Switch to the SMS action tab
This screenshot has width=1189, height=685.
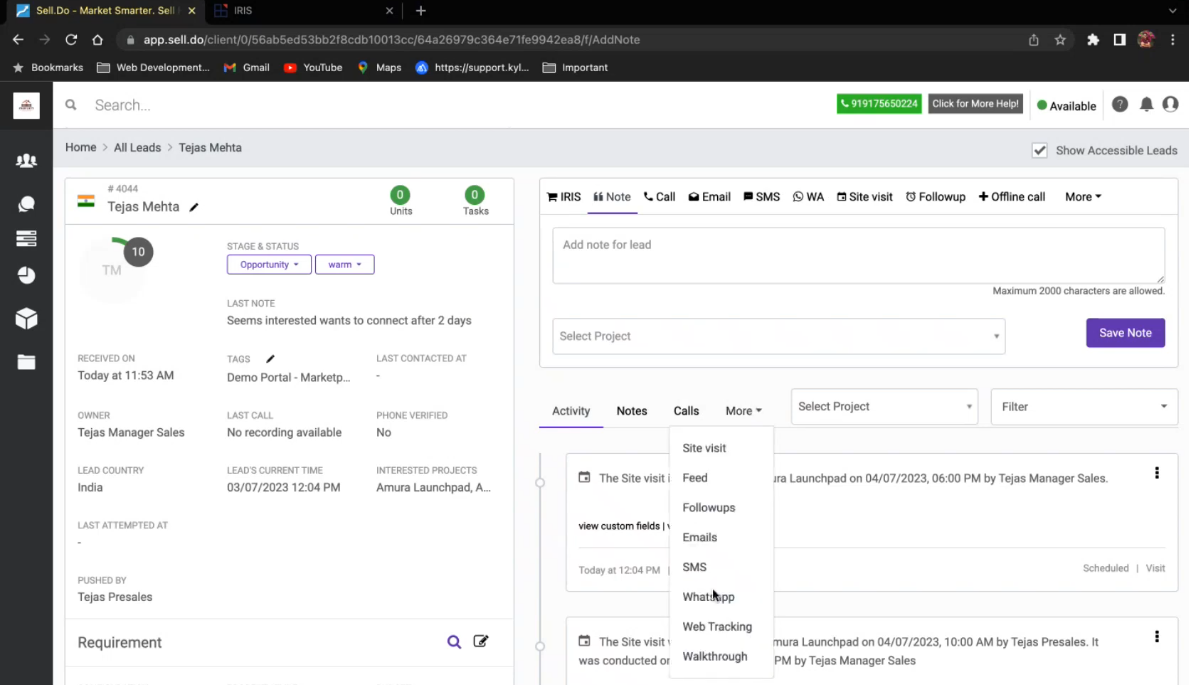[761, 196]
